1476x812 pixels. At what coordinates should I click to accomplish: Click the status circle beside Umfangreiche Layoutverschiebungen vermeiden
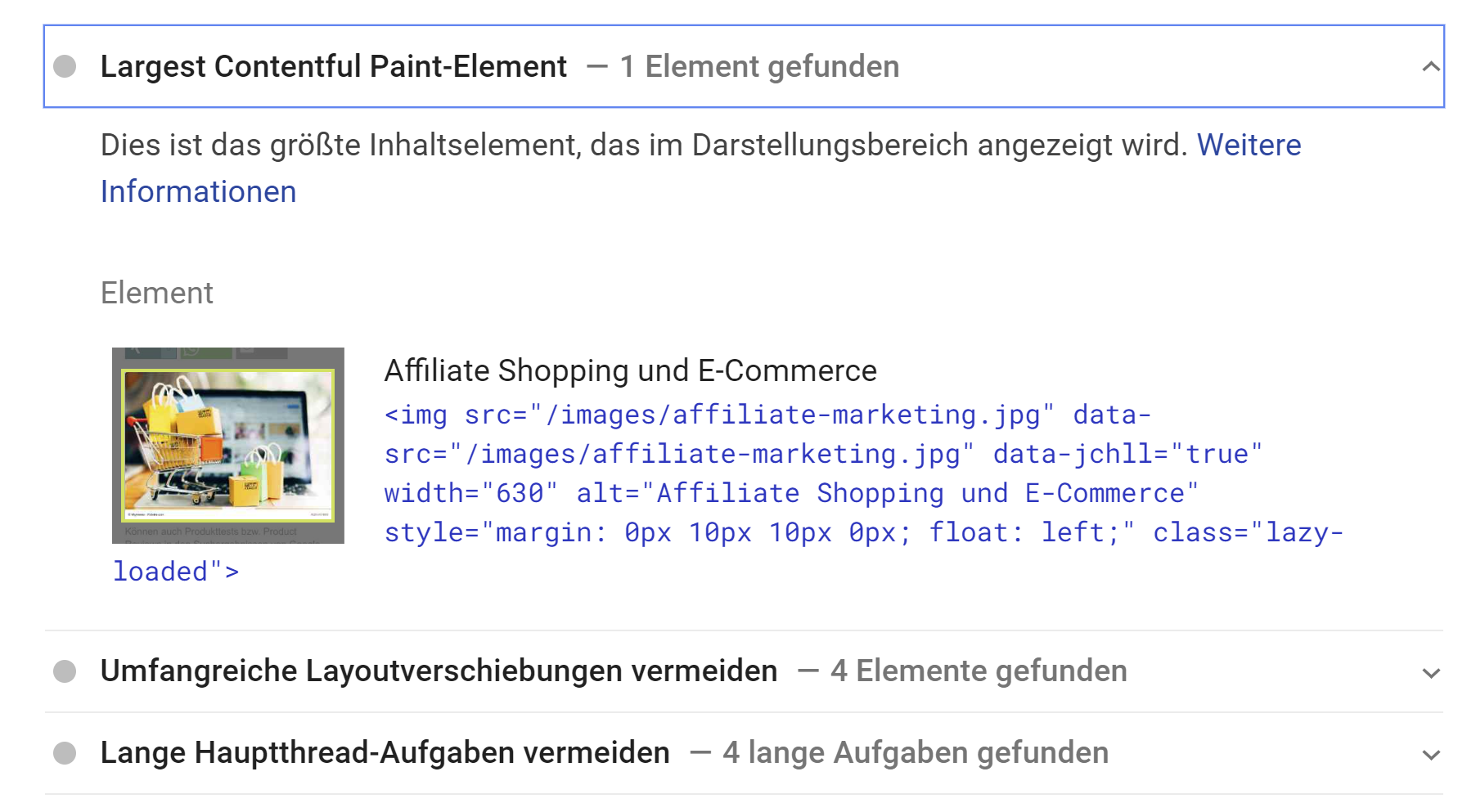[65, 671]
